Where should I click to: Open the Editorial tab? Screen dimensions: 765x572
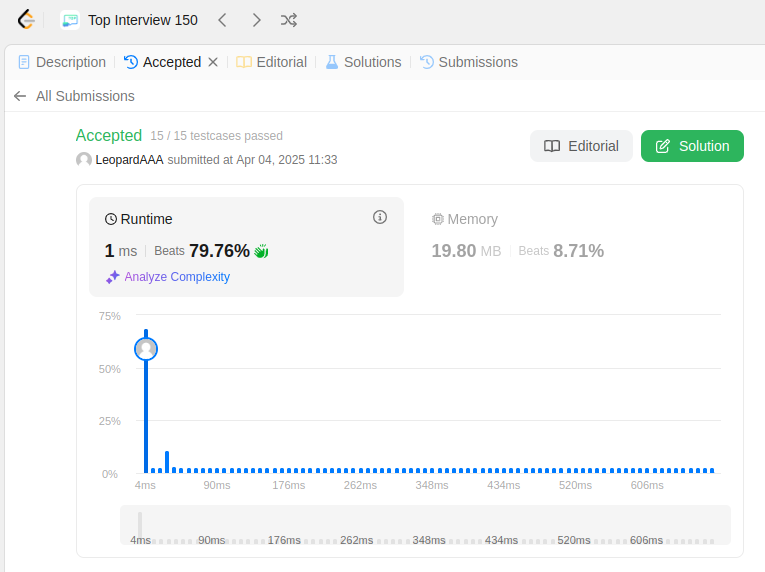click(271, 62)
